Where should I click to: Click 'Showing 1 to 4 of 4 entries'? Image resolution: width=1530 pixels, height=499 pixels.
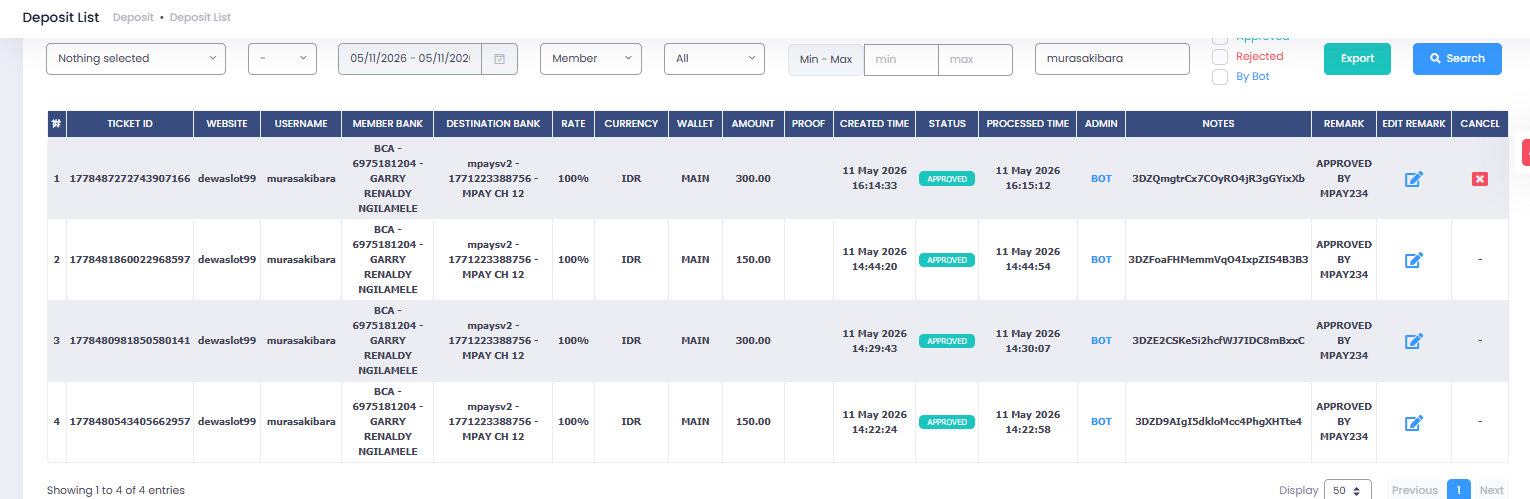[x=116, y=491]
